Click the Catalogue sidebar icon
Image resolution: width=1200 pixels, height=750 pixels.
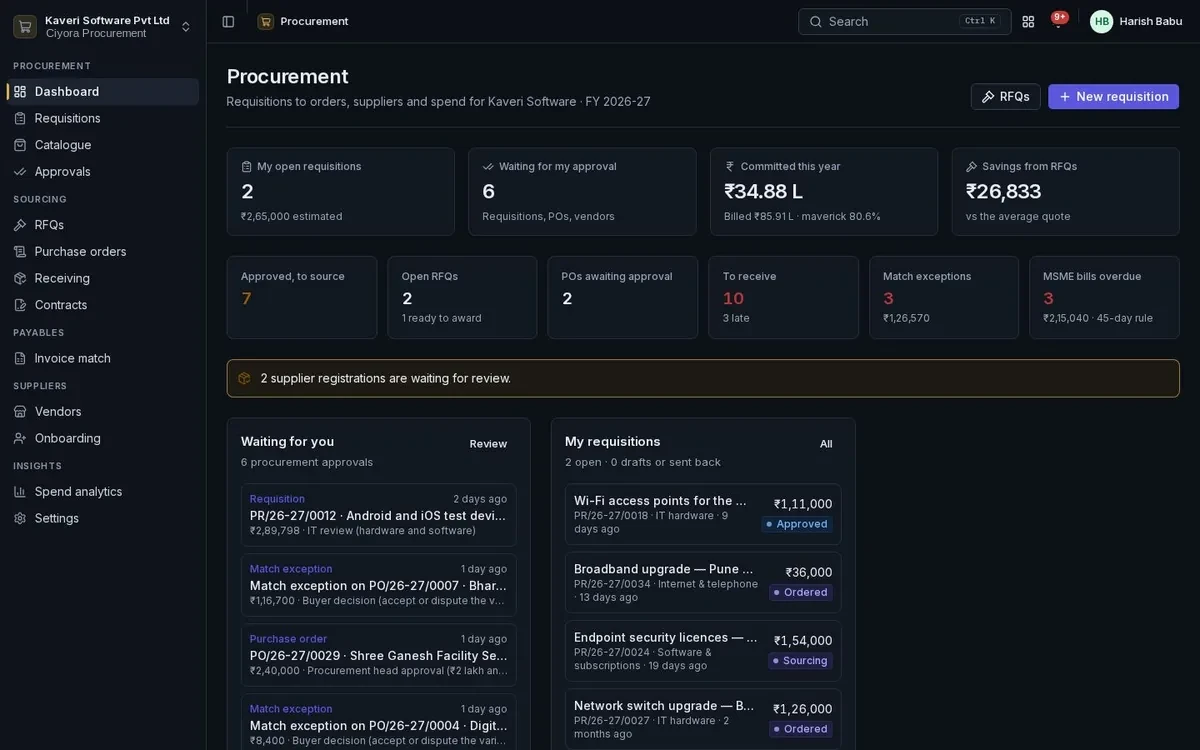[20, 145]
